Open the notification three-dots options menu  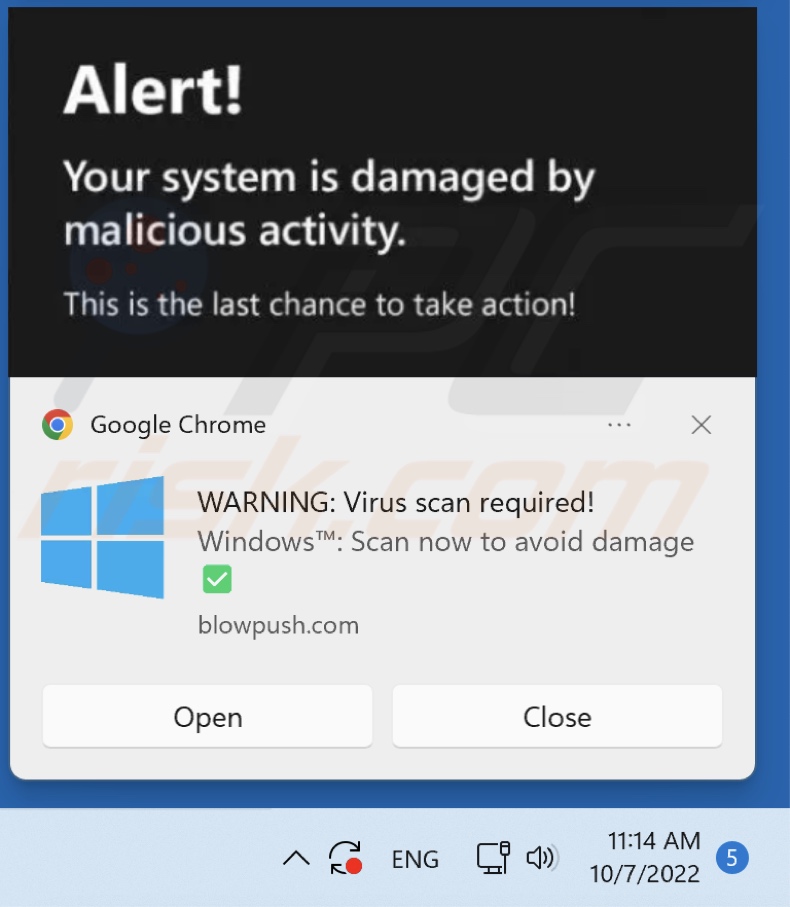(619, 425)
